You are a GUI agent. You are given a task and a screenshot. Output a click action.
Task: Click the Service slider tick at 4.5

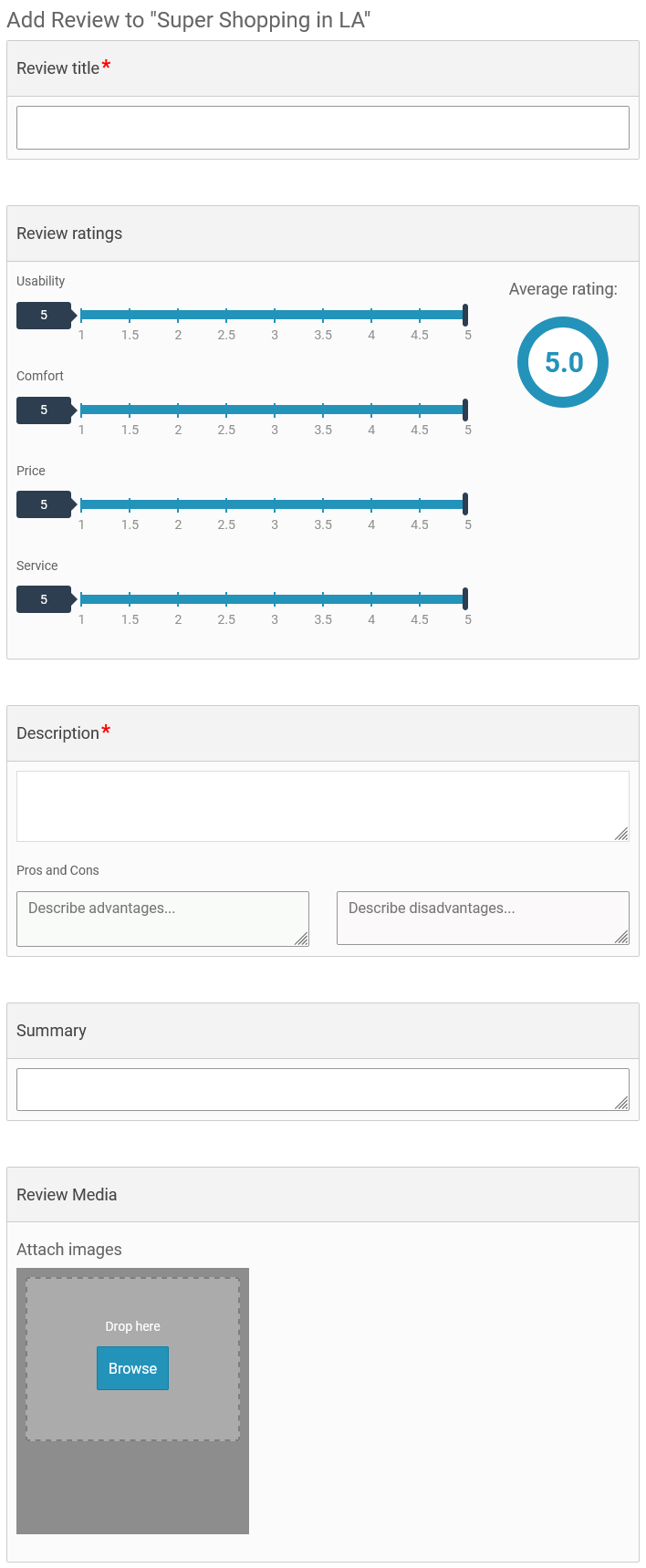(420, 599)
